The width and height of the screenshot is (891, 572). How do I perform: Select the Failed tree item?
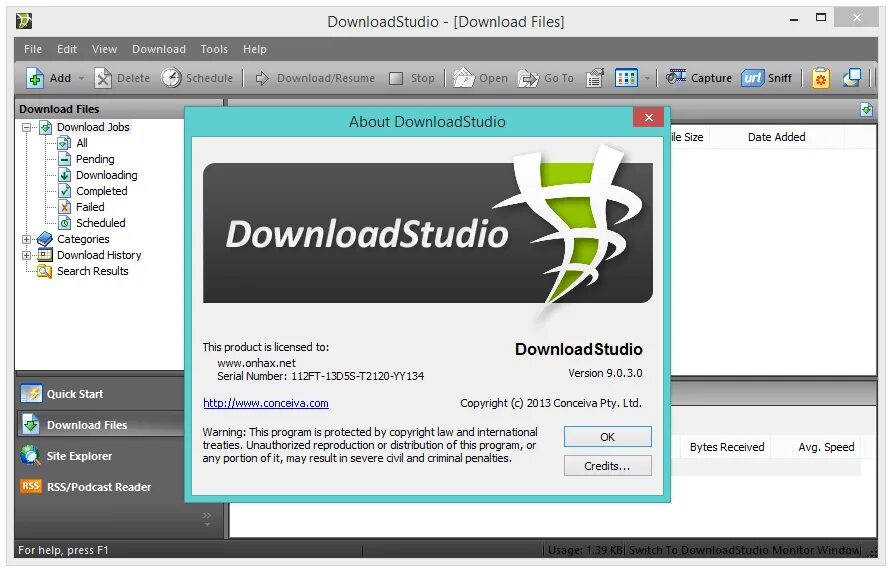[x=90, y=207]
